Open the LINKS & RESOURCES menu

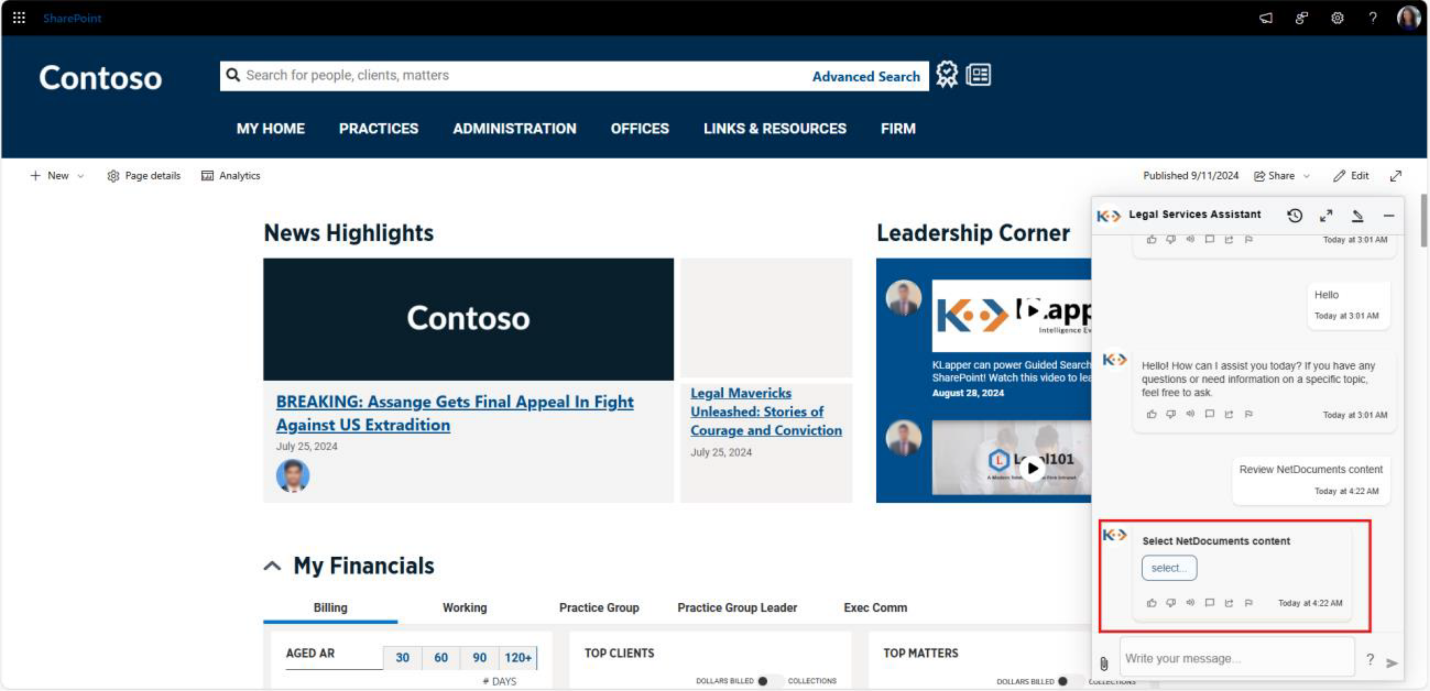(775, 128)
